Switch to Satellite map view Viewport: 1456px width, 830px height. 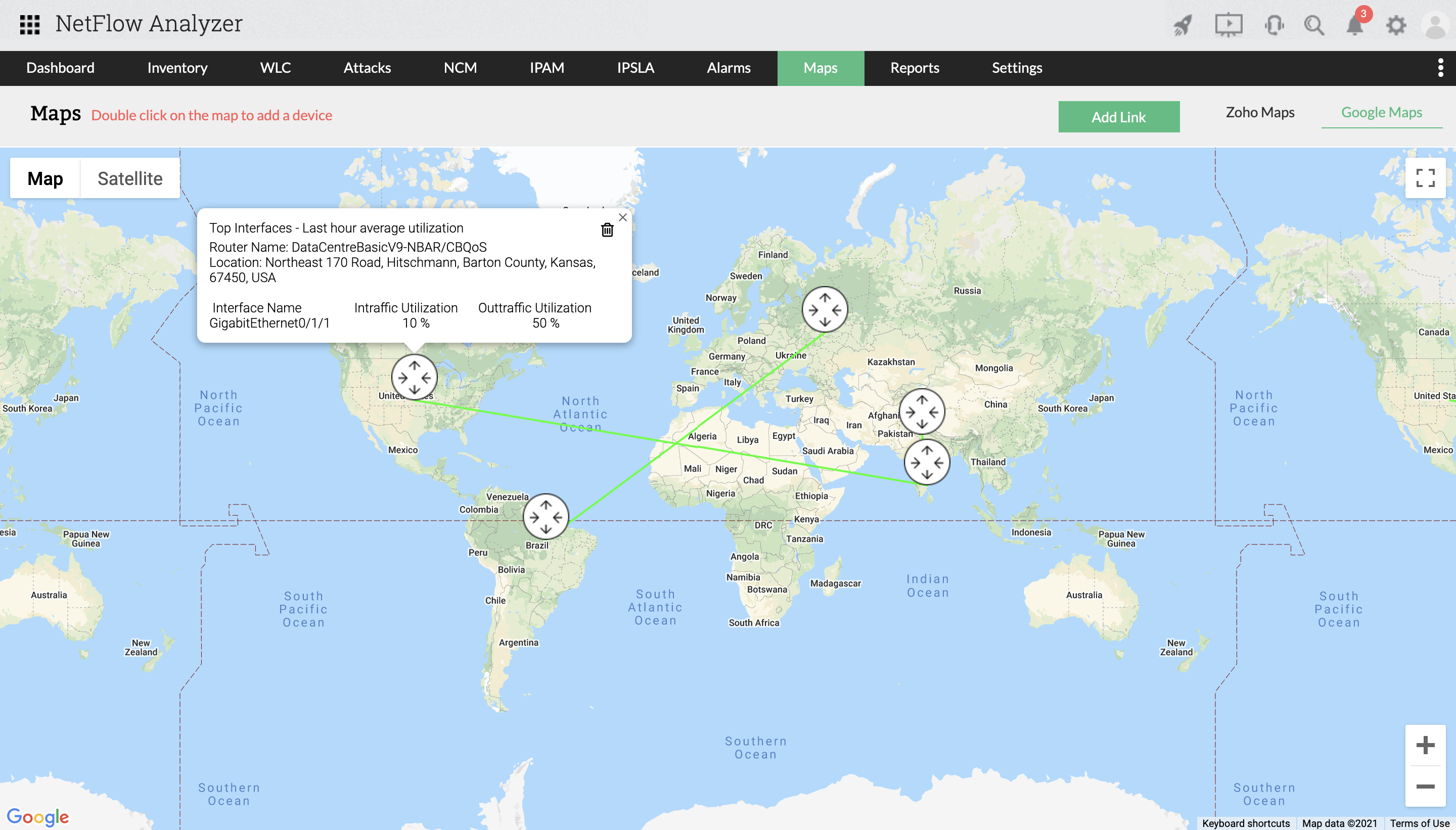tap(130, 178)
